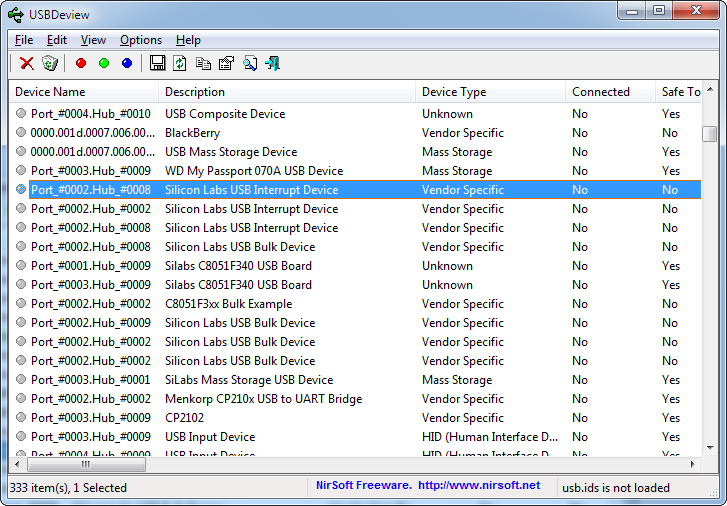This screenshot has width=727, height=506.
Task: Click the horizontal scrollbar right arrow
Action: tap(693, 464)
